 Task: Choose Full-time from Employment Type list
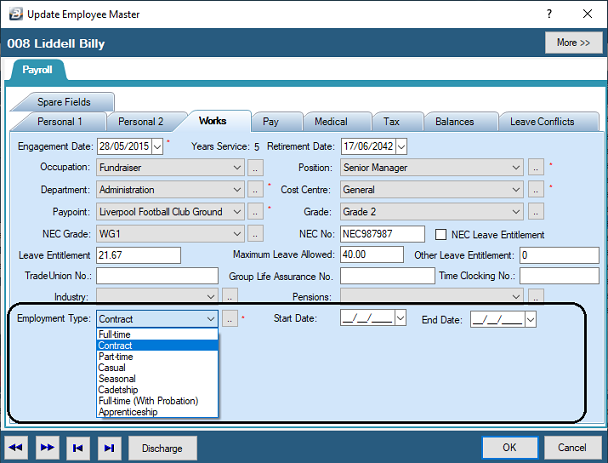tap(157, 334)
